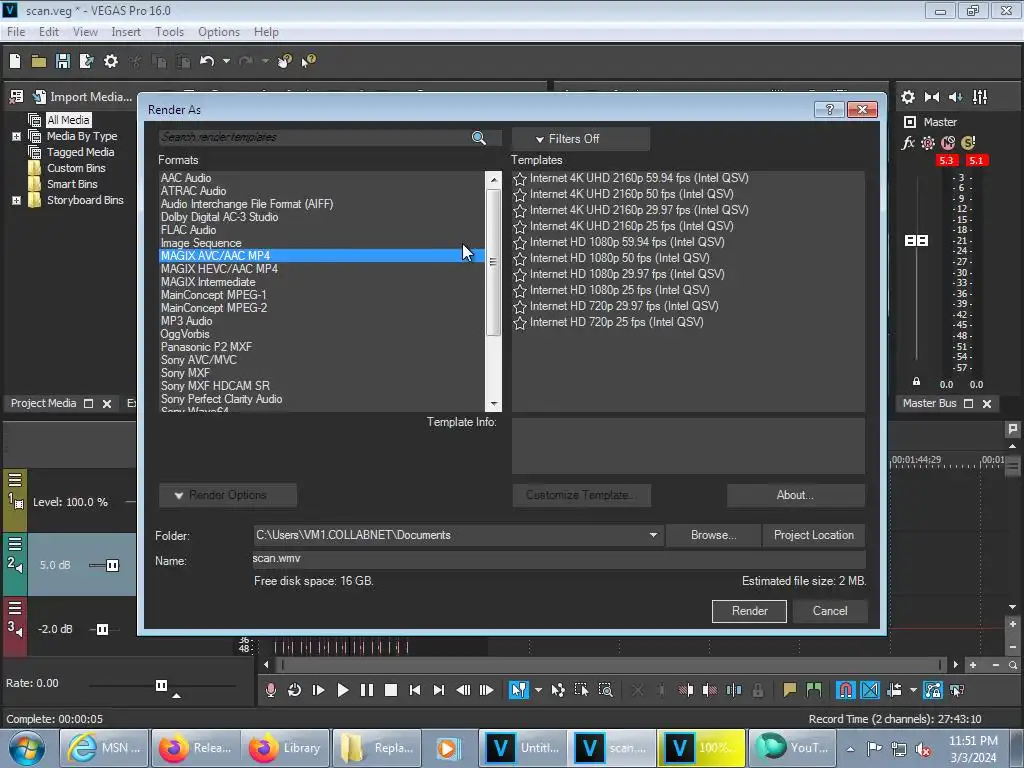Go to end of the project
Viewport: 1024px width, 768px height.
click(x=439, y=690)
